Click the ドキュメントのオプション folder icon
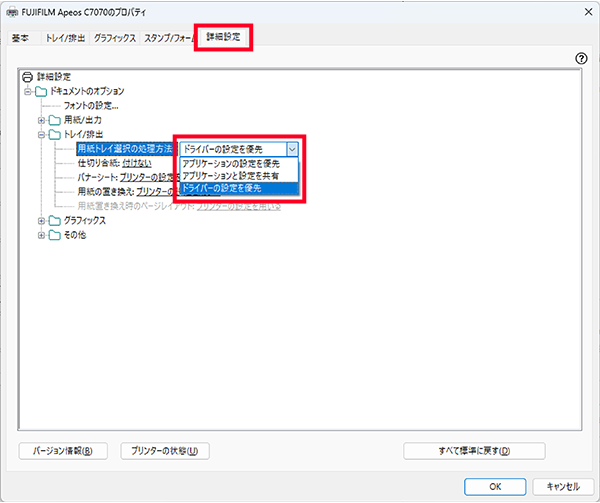The height and width of the screenshot is (503, 600). pos(41,91)
